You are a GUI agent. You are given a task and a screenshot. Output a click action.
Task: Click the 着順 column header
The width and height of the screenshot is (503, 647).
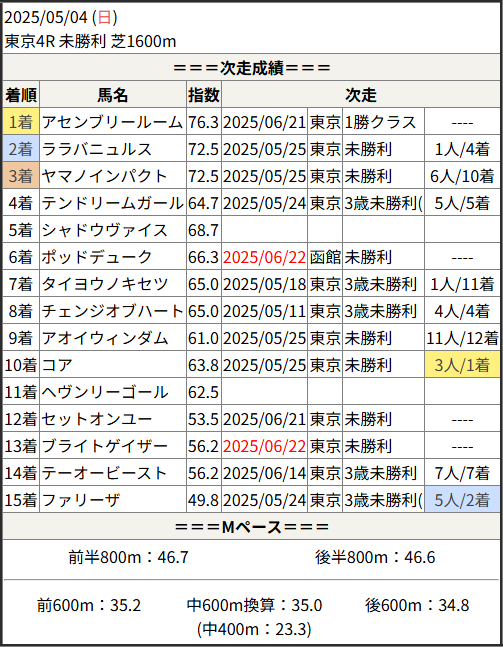pyautogui.click(x=21, y=95)
